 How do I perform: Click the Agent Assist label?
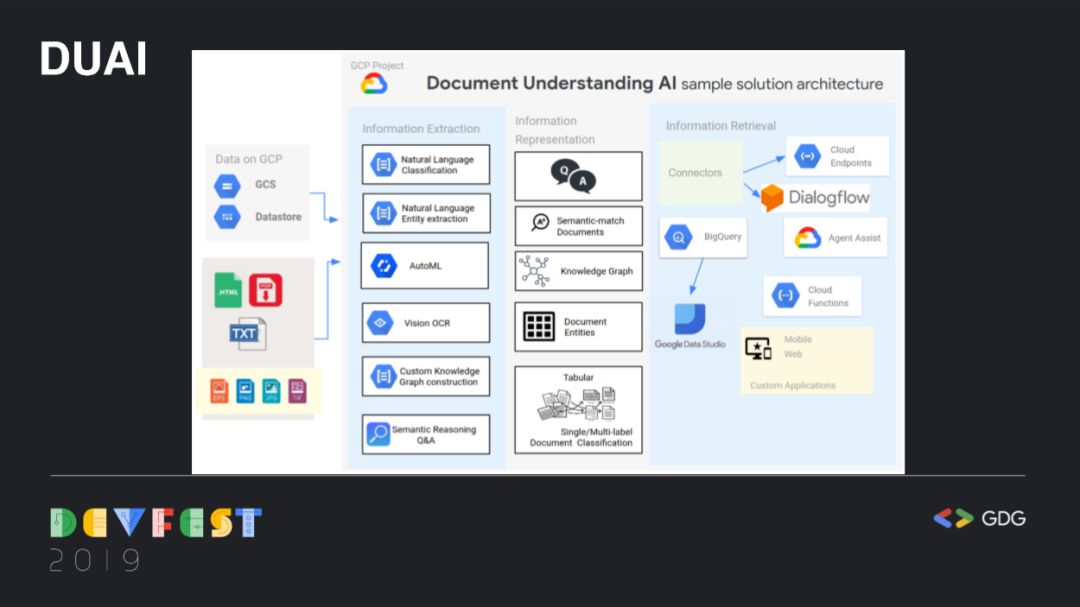(x=854, y=238)
